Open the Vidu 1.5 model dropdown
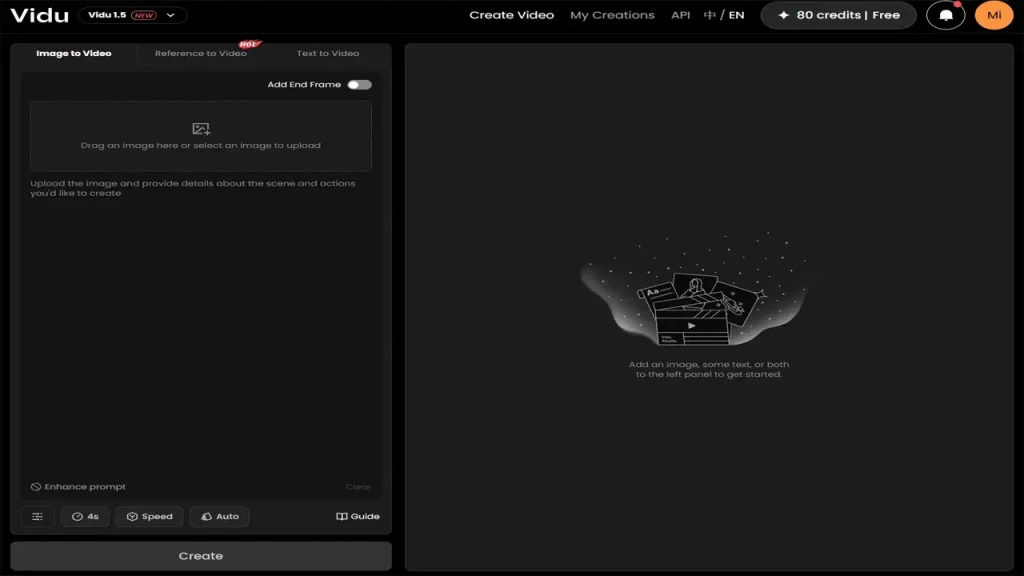The image size is (1024, 576). click(x=133, y=15)
